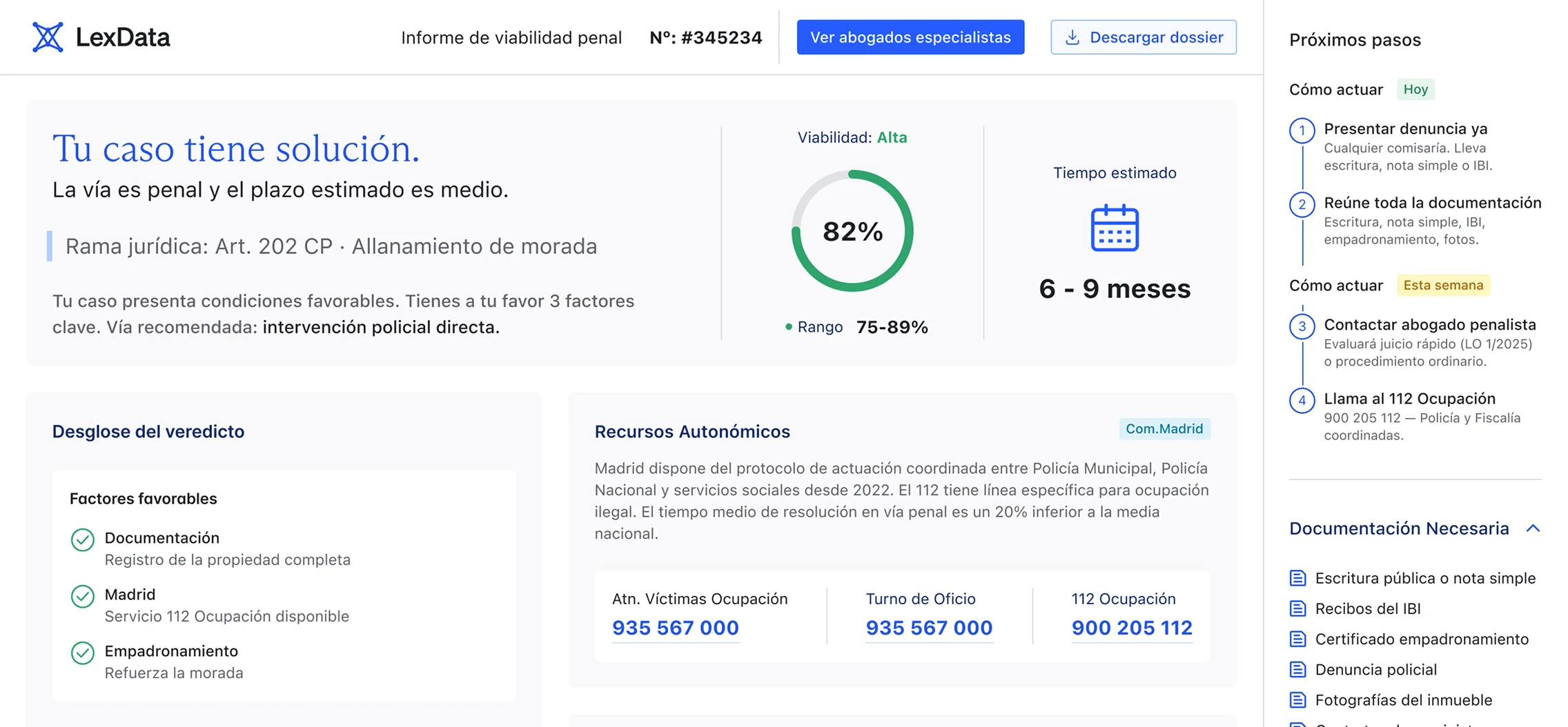Click Tiempo estimado label
The height and width of the screenshot is (727, 1568).
(x=1115, y=173)
